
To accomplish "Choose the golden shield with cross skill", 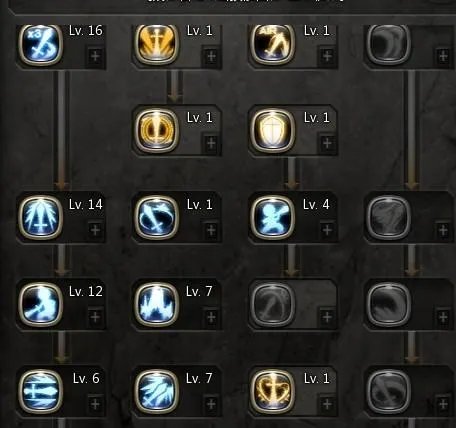I will pyautogui.click(x=273, y=130).
